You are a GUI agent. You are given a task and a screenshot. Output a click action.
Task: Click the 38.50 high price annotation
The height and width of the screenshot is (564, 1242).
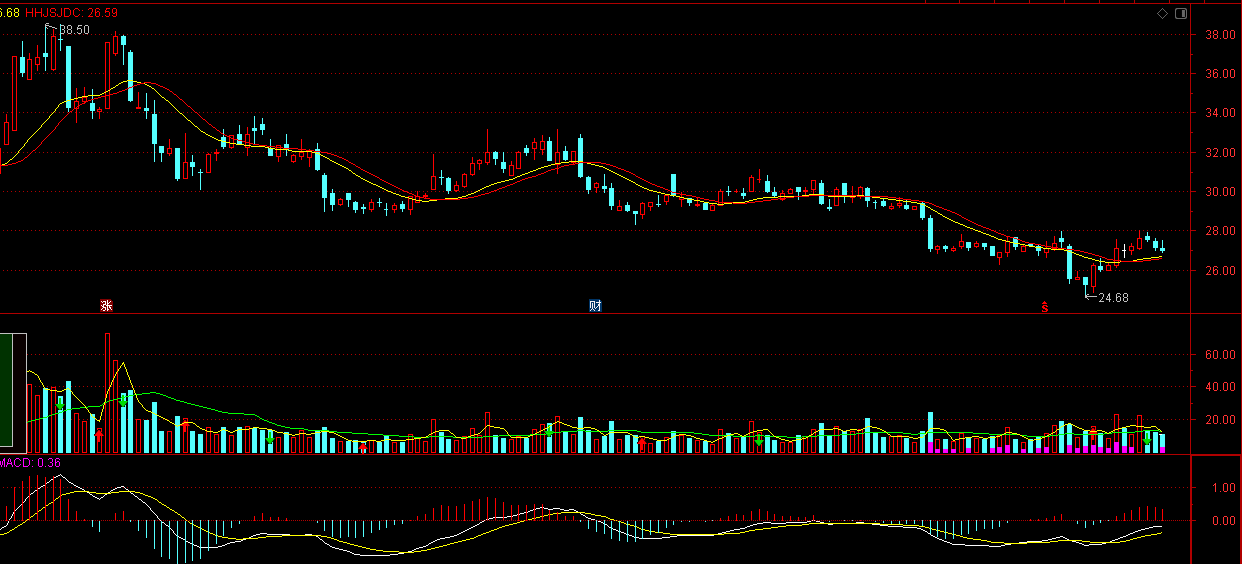click(74, 30)
